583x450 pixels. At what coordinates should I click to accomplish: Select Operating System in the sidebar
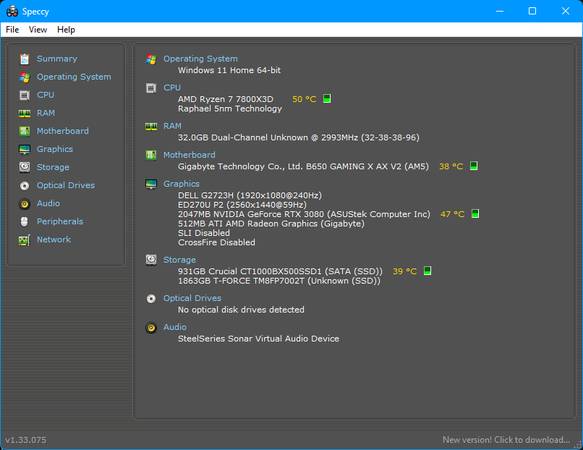coord(74,77)
